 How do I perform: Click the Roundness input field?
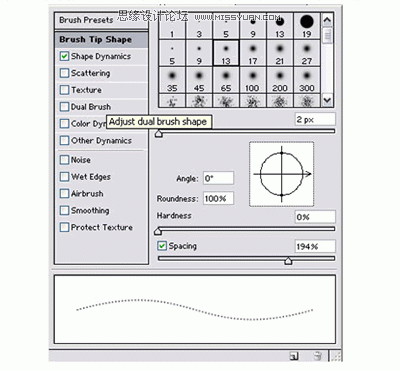pos(218,198)
